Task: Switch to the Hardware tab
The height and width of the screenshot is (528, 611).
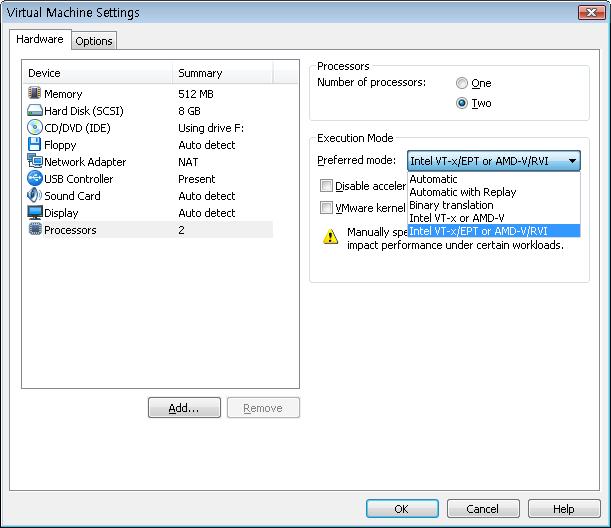Action: (40, 39)
